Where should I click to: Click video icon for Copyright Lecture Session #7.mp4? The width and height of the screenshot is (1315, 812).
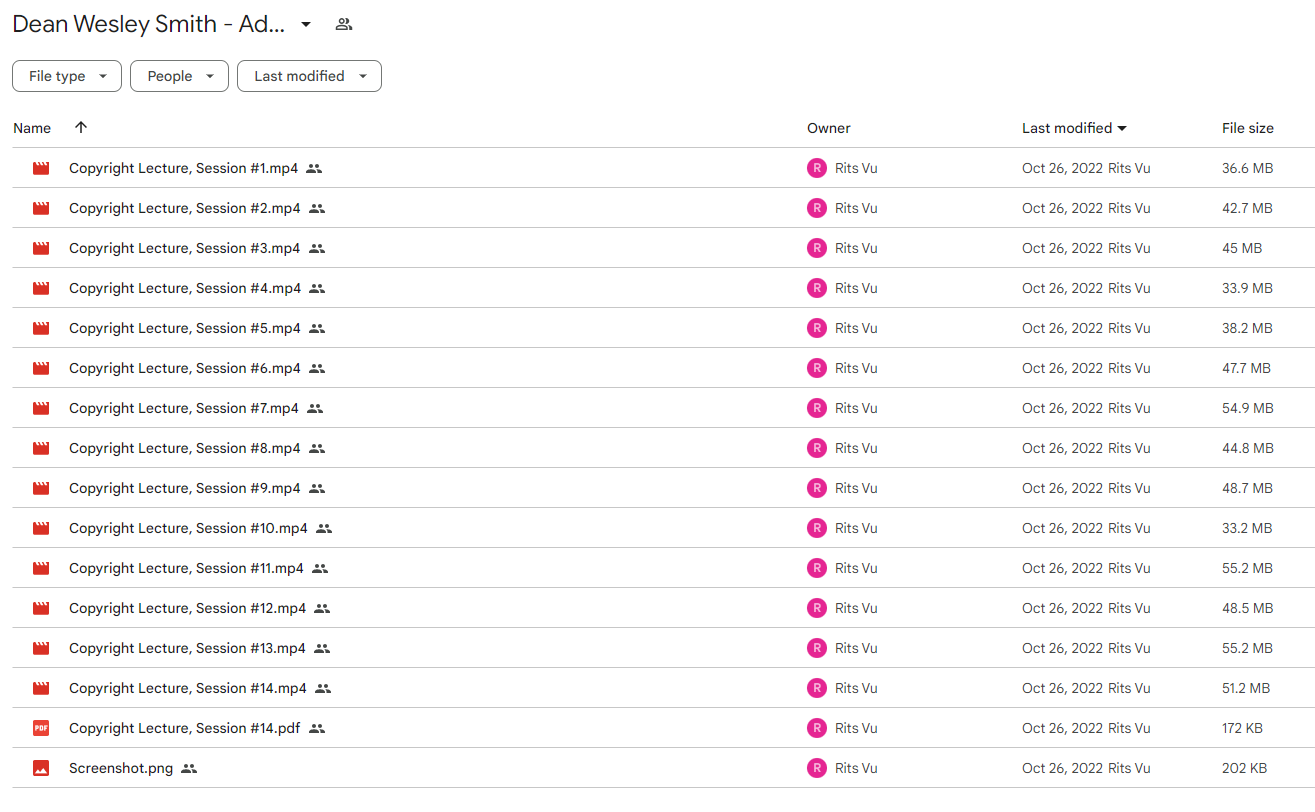tap(41, 408)
